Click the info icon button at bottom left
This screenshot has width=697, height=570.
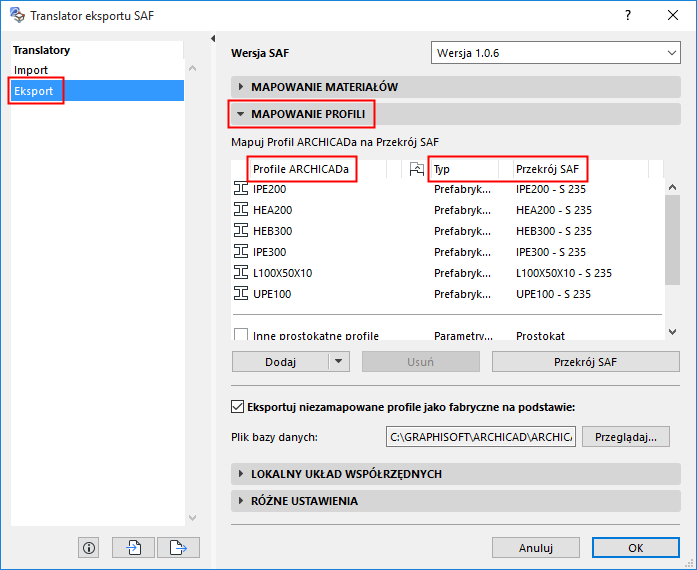point(89,547)
